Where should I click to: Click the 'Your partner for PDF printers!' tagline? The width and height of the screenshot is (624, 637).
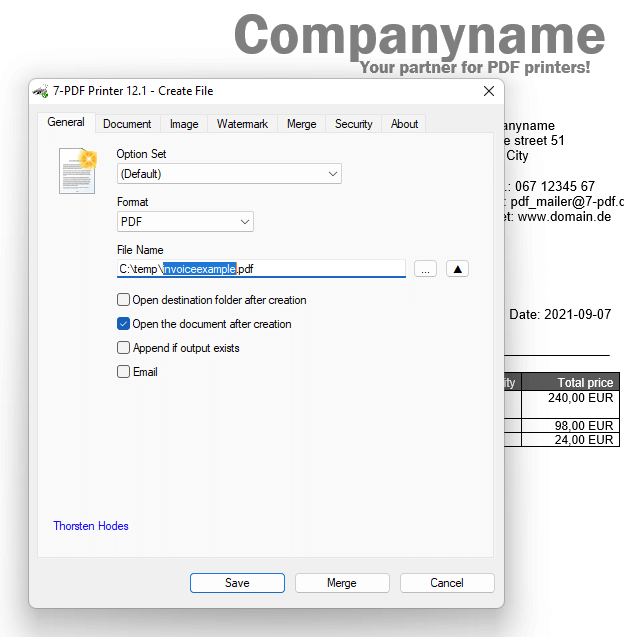pos(475,67)
